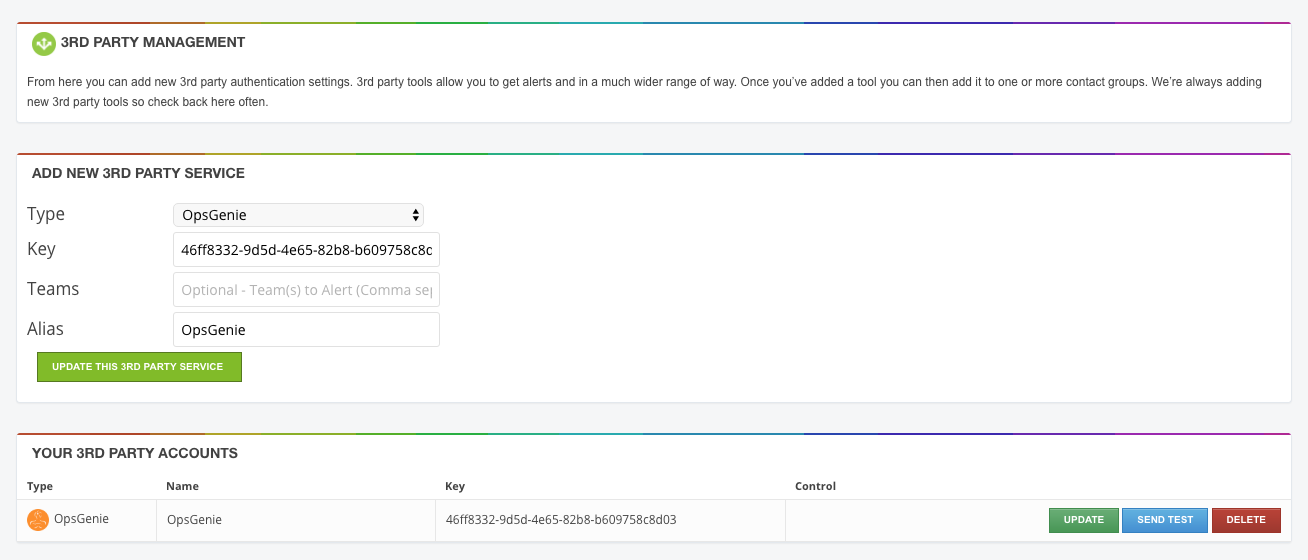The width and height of the screenshot is (1308, 560).
Task: Click the Type column header
Action: tap(40, 486)
